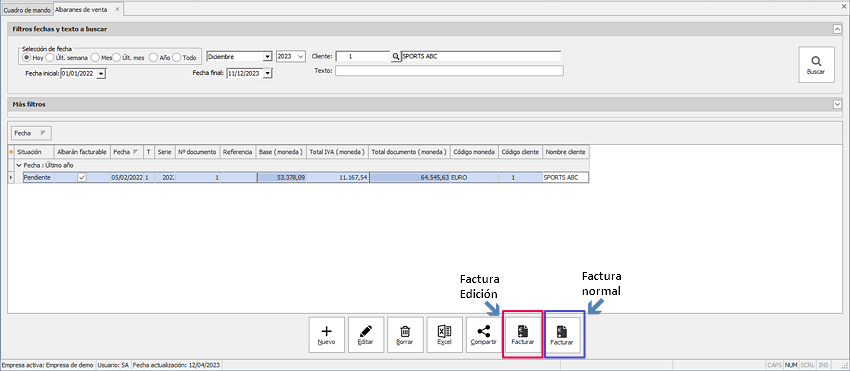Sort by the Serie column header
The image size is (850, 371).
(x=164, y=152)
